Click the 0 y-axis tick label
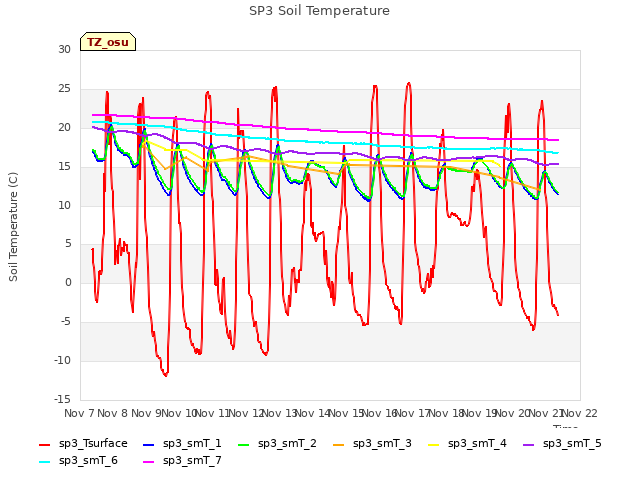Image resolution: width=640 pixels, height=480 pixels. point(68,283)
